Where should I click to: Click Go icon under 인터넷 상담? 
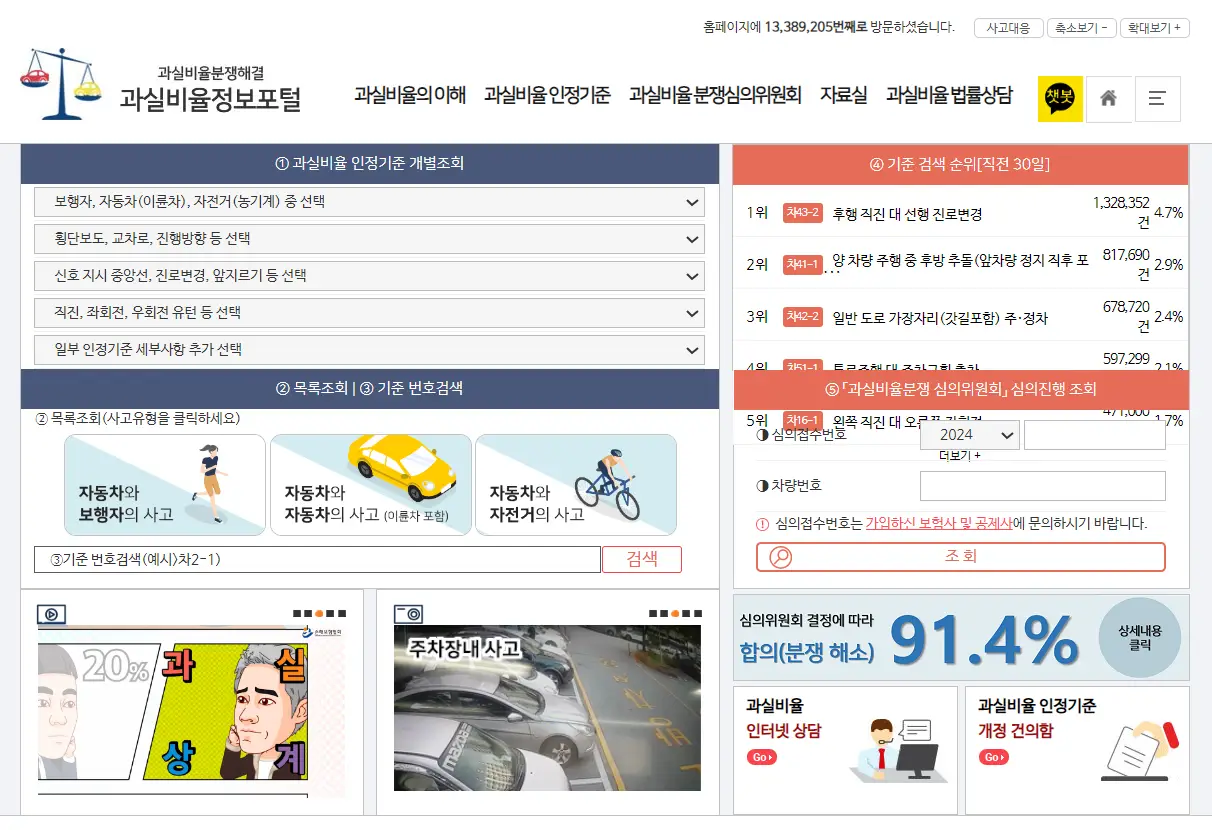point(762,757)
